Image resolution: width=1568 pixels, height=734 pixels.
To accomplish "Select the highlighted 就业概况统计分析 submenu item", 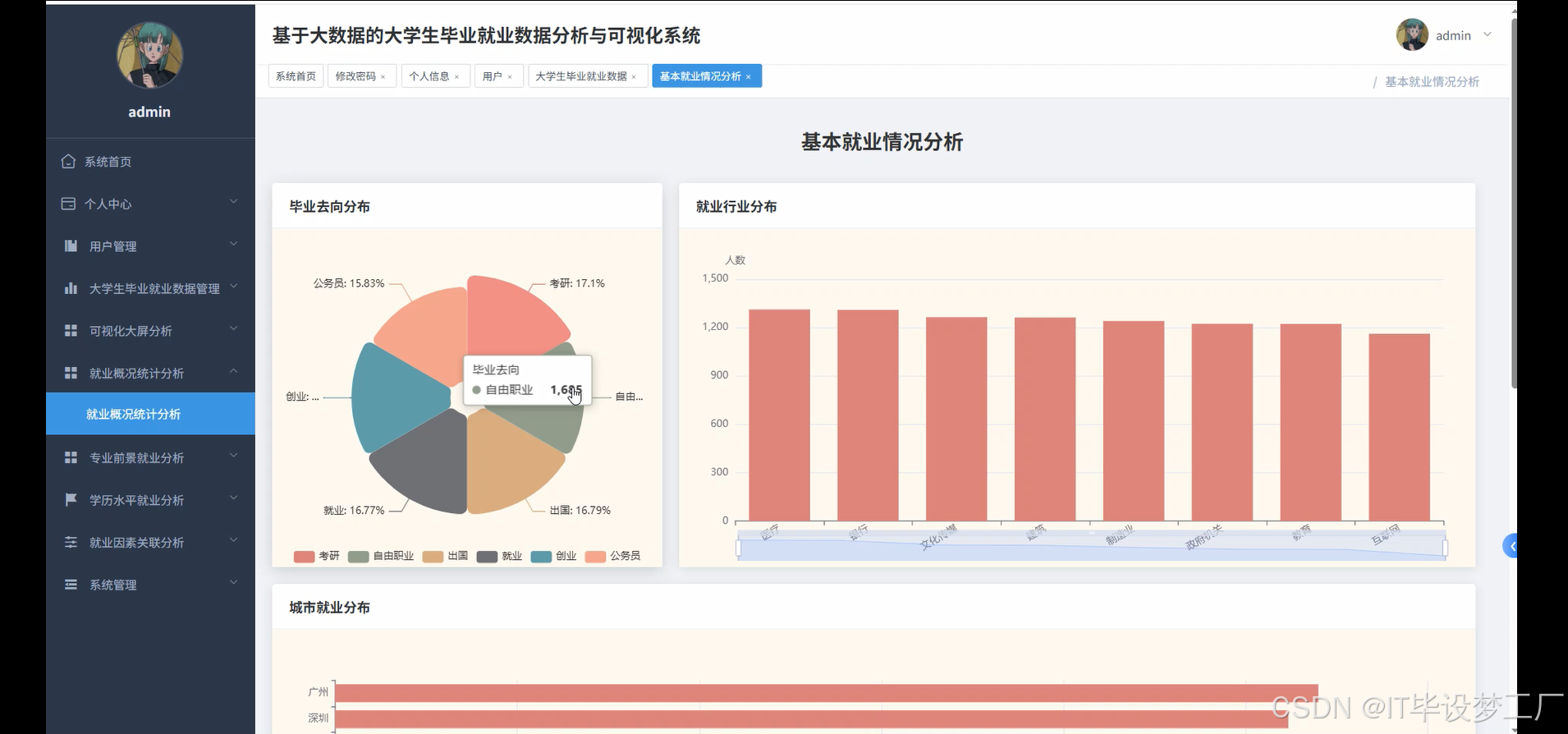I will pos(150,414).
